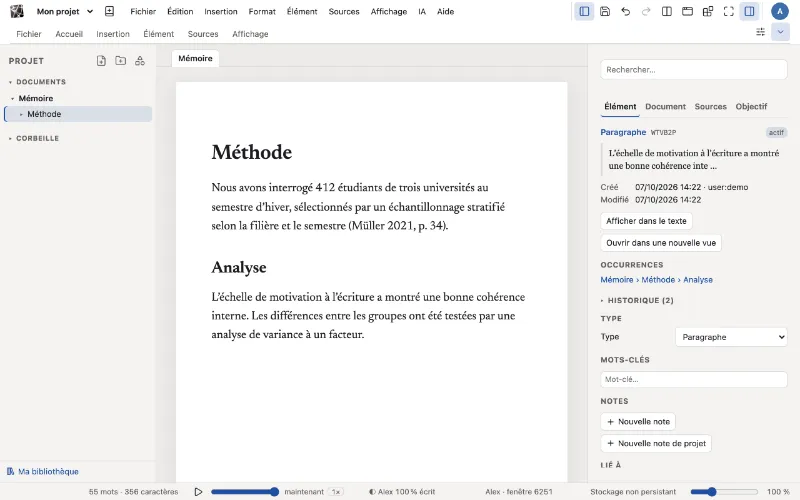Open the Format menu
The height and width of the screenshot is (500, 800).
click(x=262, y=11)
